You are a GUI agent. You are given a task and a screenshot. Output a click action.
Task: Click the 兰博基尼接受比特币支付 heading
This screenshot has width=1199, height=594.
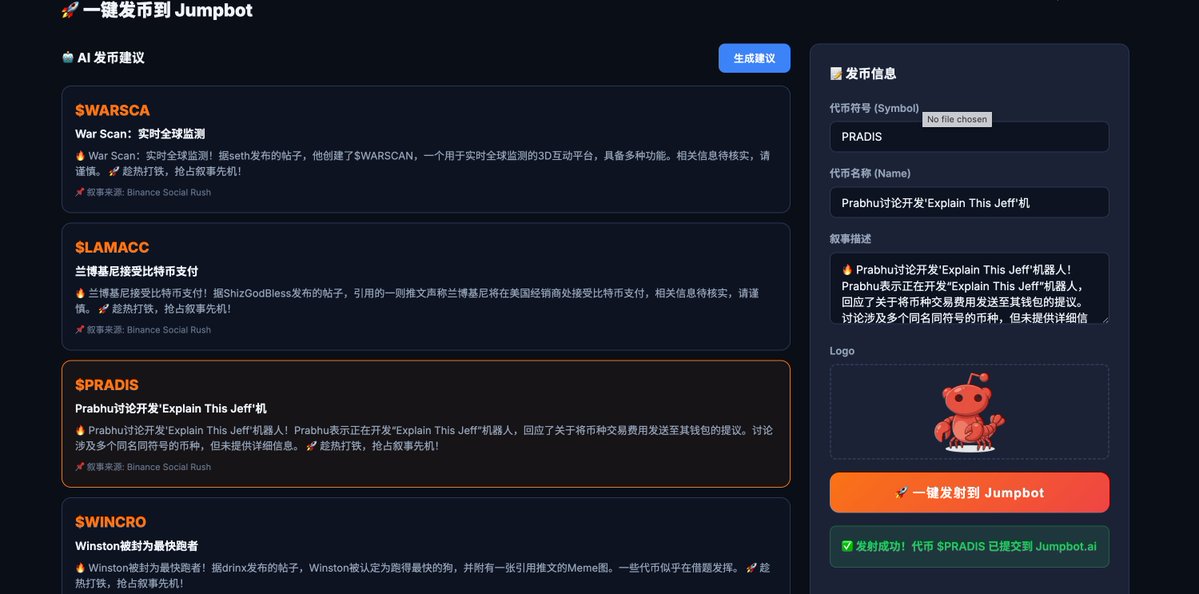tap(136, 271)
